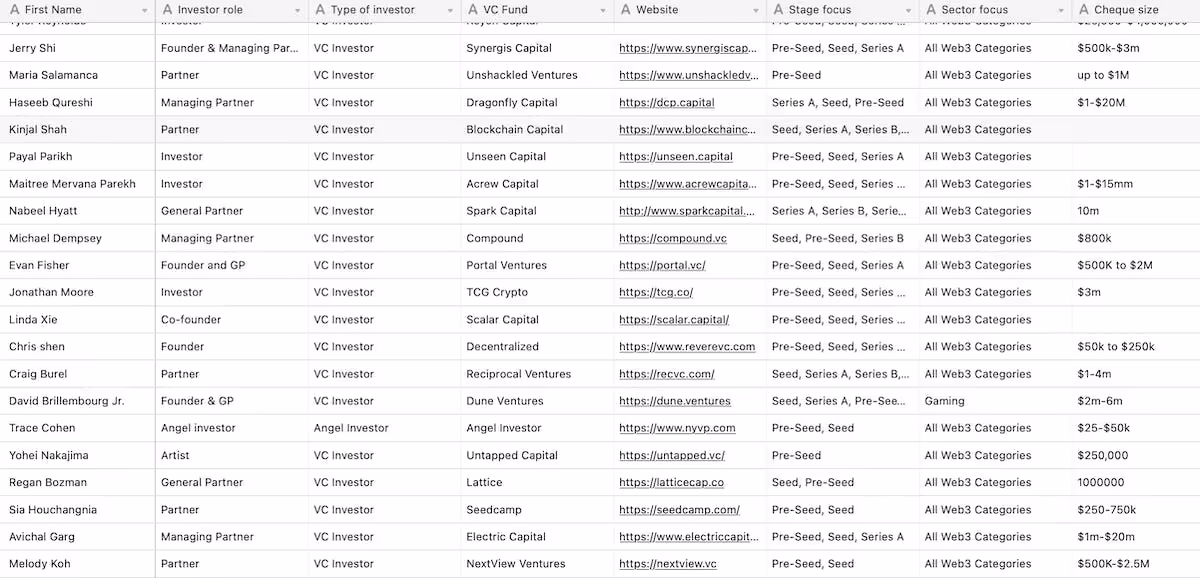Image resolution: width=1200 pixels, height=578 pixels.
Task: Click the Angel investor role cell
Action: (x=232, y=428)
